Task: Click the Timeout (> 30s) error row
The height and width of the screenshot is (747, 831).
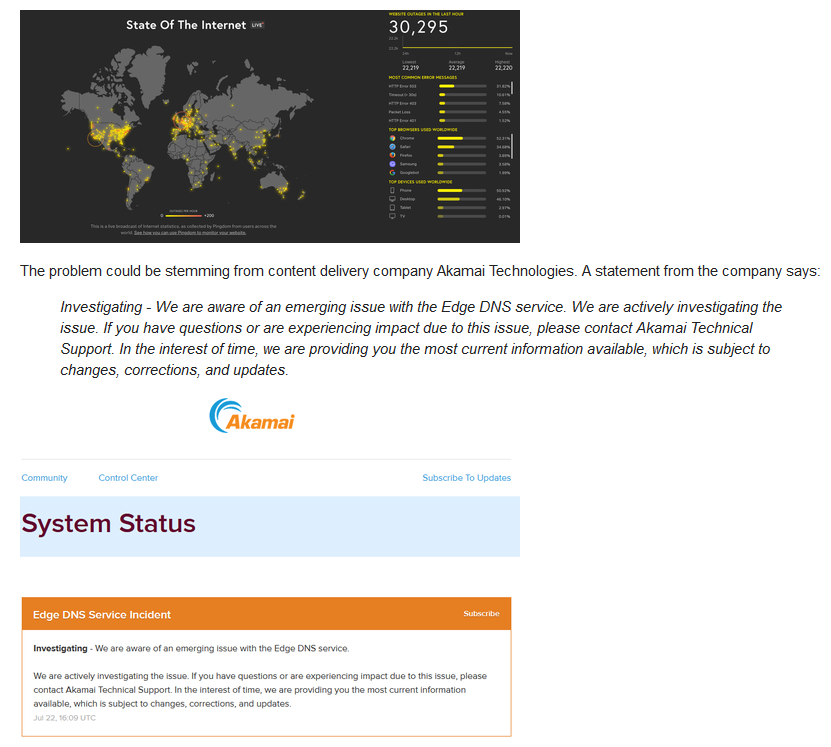Action: coord(449,95)
